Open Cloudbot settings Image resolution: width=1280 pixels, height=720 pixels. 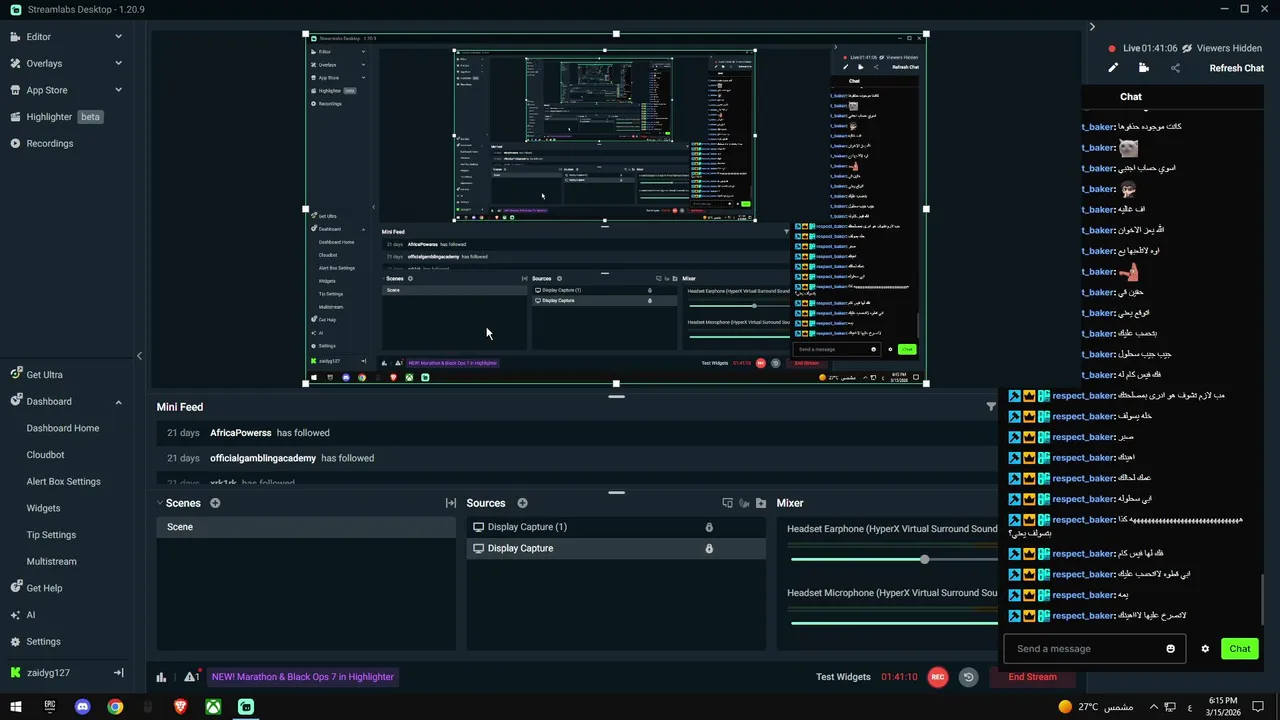point(45,455)
